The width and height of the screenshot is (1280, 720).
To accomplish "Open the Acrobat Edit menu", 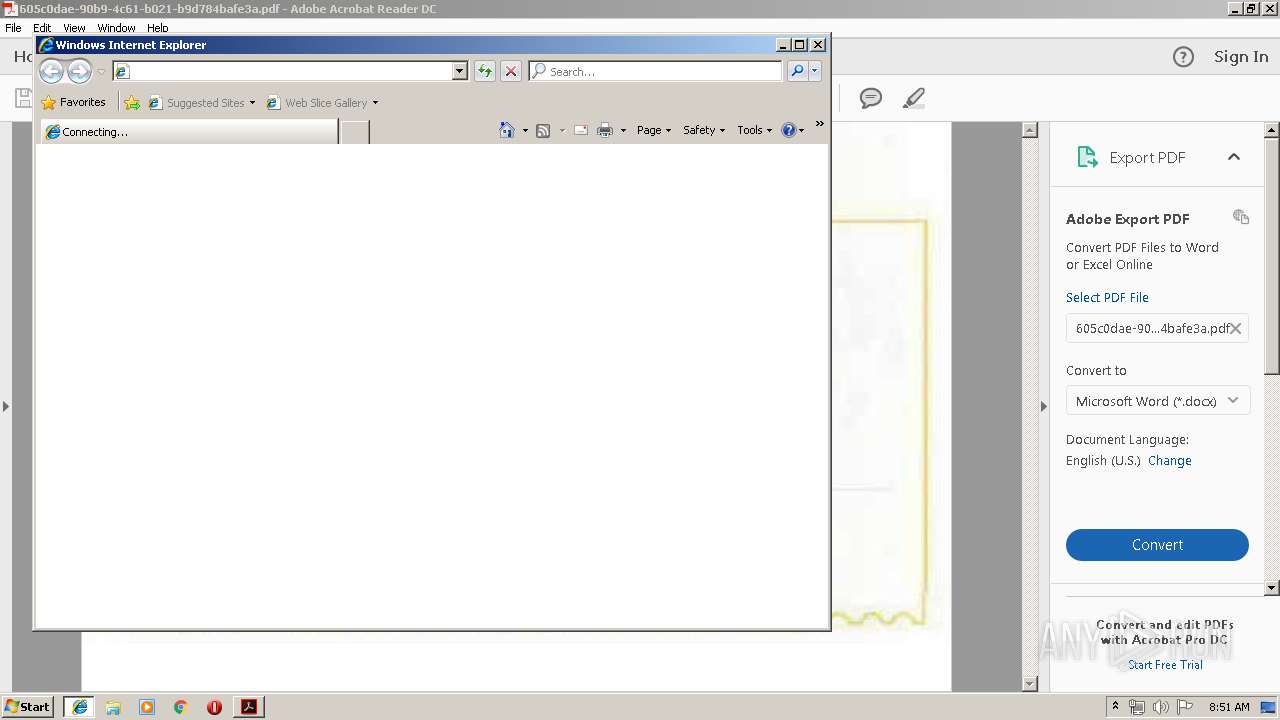I will pos(42,28).
